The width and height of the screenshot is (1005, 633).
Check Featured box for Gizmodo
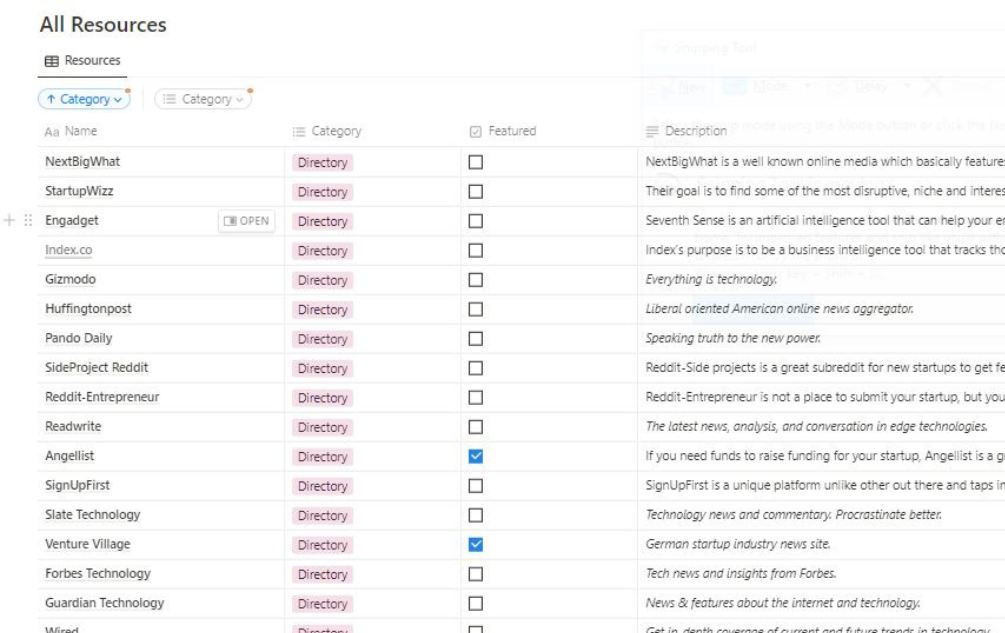pyautogui.click(x=476, y=280)
